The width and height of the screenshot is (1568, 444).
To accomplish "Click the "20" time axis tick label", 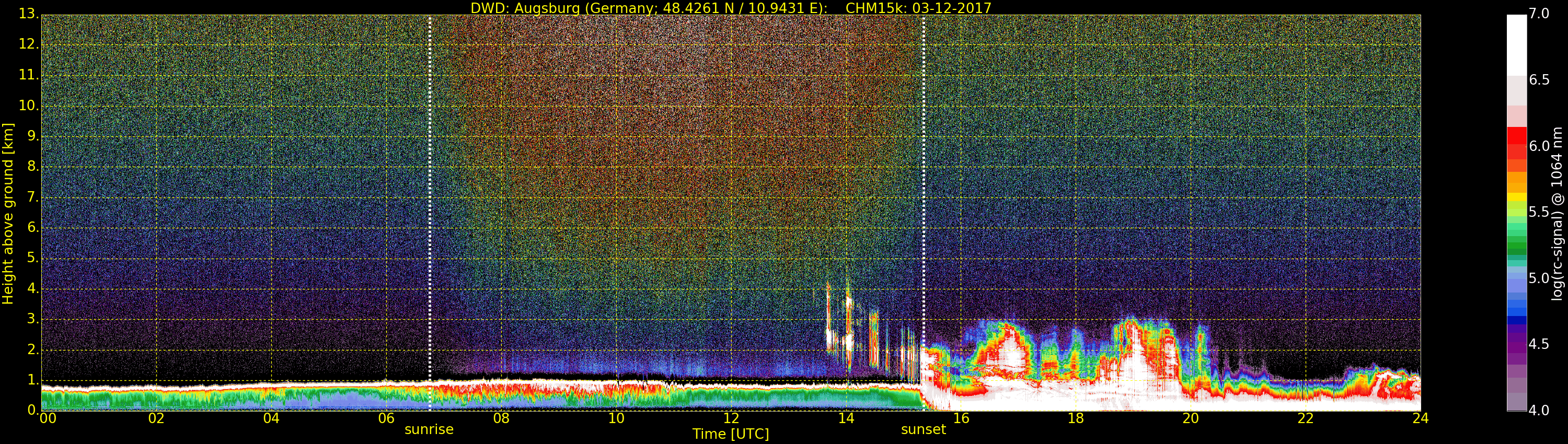I will (1191, 418).
